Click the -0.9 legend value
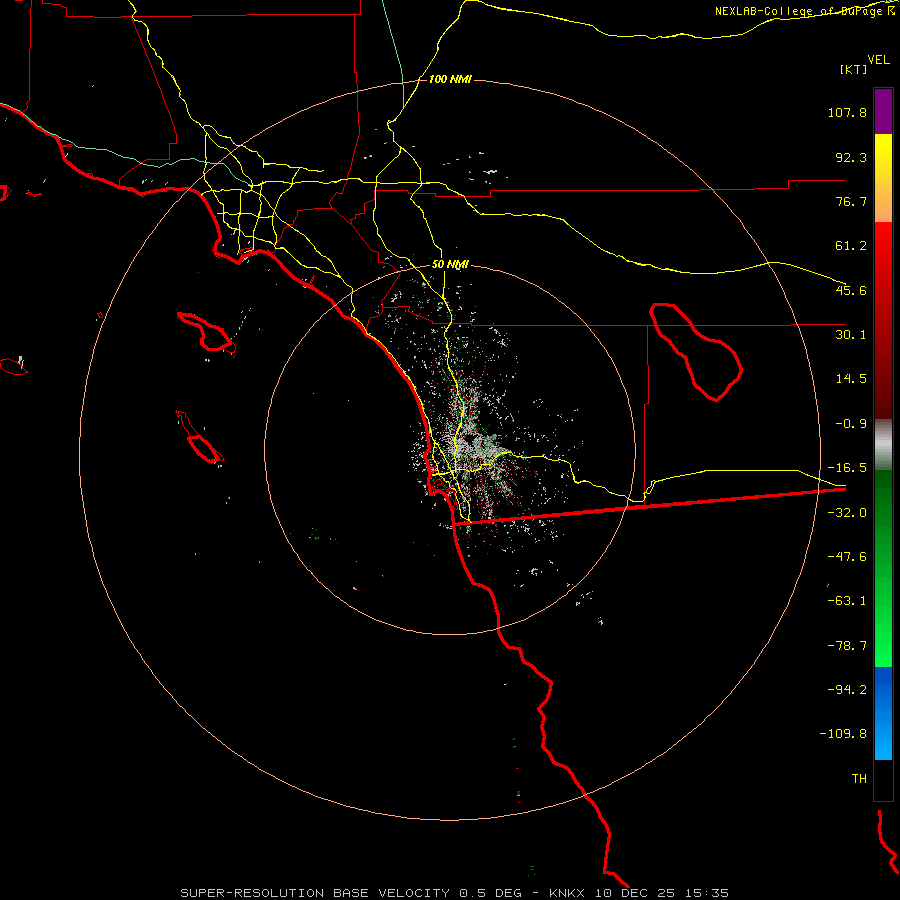The height and width of the screenshot is (900, 900). pyautogui.click(x=851, y=424)
